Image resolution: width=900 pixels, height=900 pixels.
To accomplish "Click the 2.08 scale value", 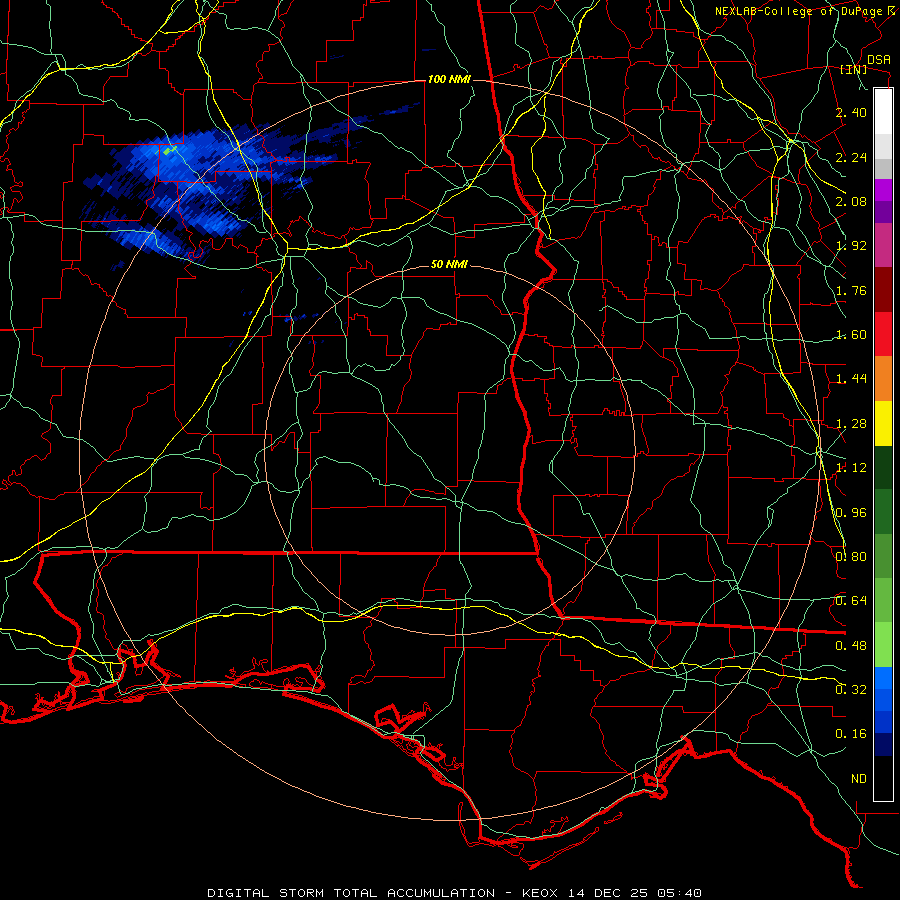I will point(851,201).
